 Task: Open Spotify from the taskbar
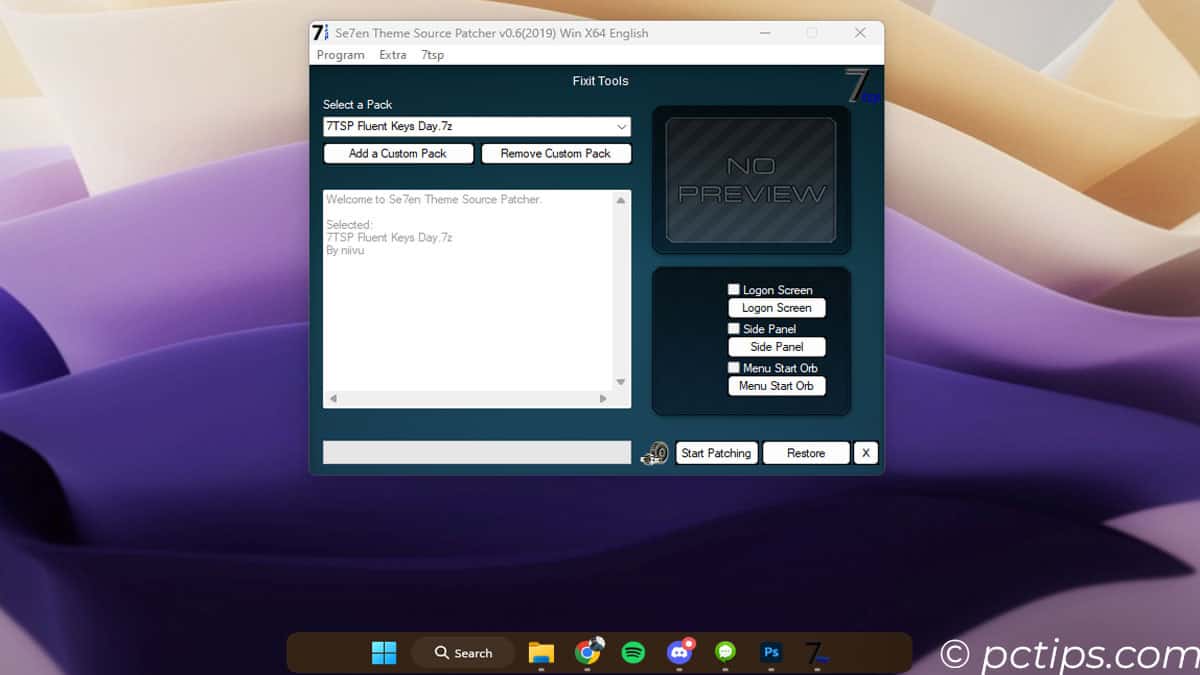point(634,652)
